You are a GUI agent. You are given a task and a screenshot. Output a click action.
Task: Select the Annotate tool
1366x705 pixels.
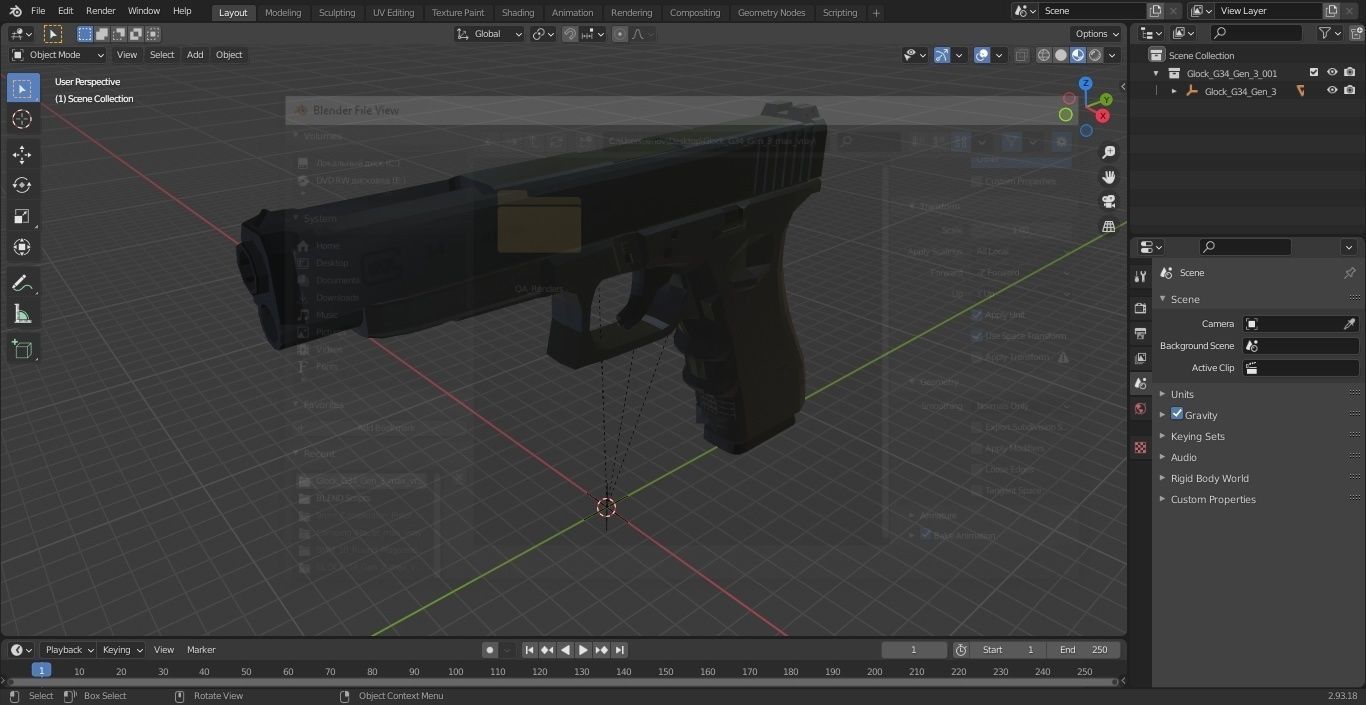[22, 283]
